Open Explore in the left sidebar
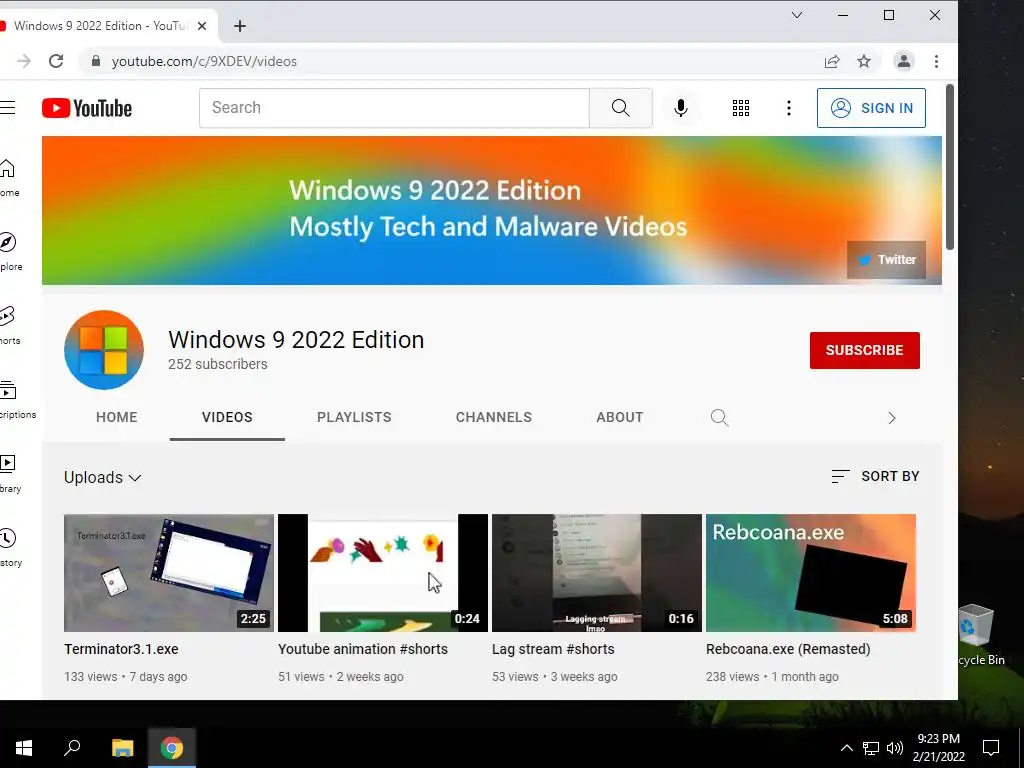Image resolution: width=1024 pixels, height=768 pixels. pos(10,251)
